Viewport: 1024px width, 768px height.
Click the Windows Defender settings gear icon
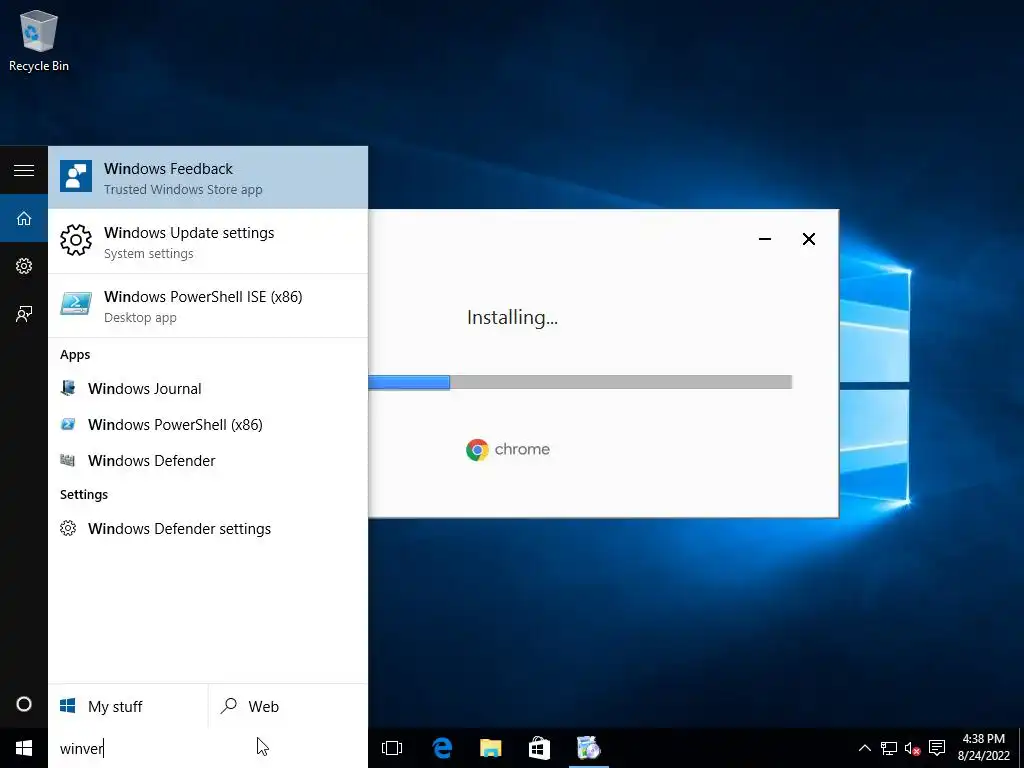[x=68, y=528]
